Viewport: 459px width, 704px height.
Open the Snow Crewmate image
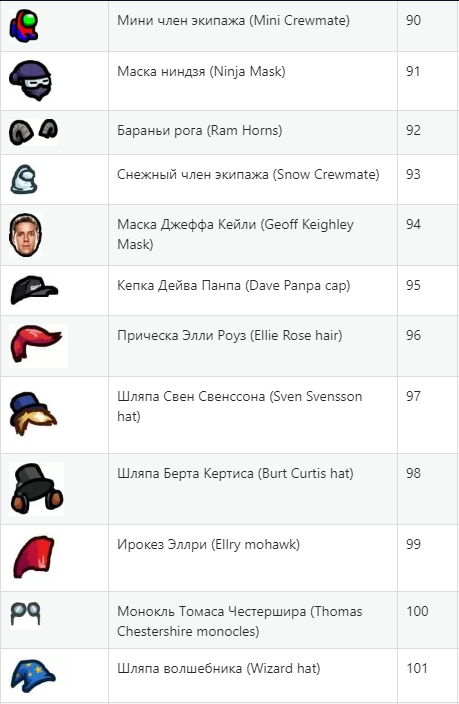coord(23,179)
